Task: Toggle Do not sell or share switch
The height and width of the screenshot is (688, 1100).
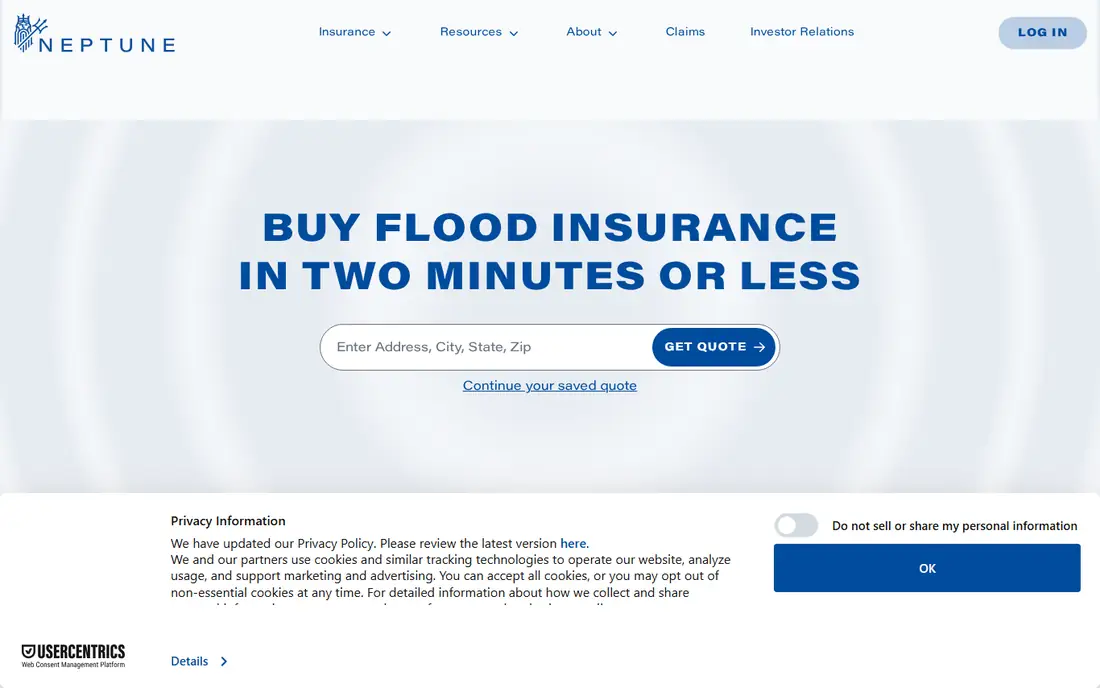Action: pos(796,525)
